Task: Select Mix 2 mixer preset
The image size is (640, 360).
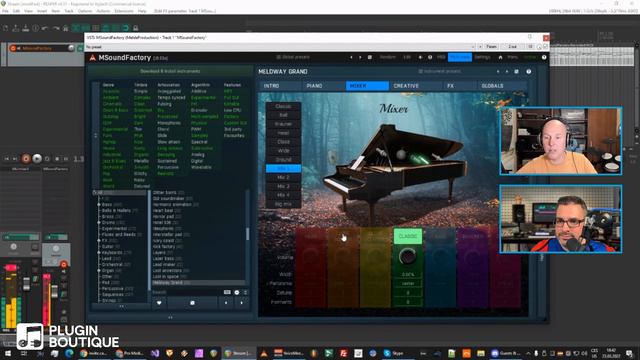Action: coord(283,178)
